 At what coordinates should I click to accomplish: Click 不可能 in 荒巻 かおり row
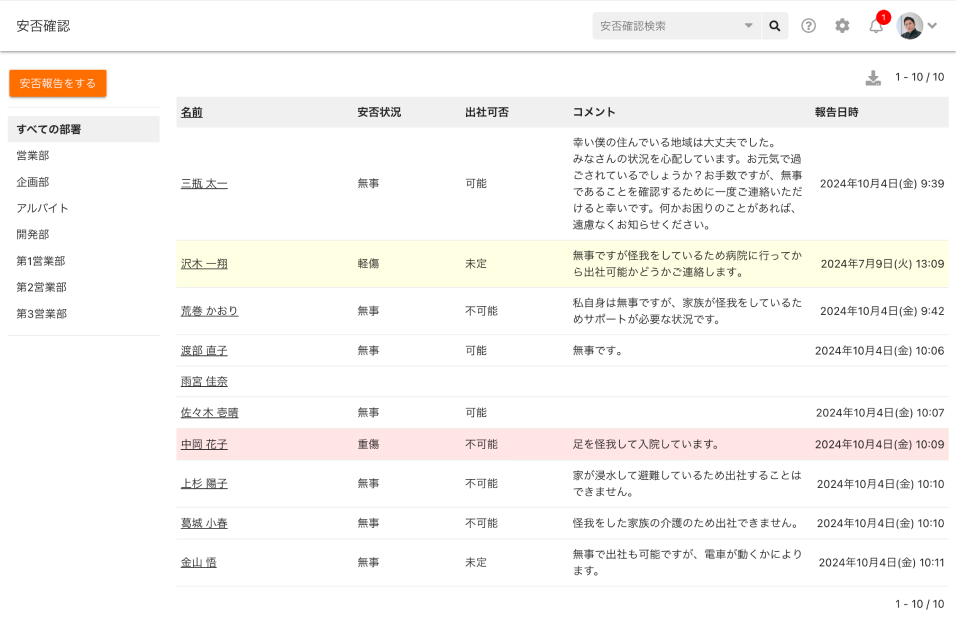482,311
